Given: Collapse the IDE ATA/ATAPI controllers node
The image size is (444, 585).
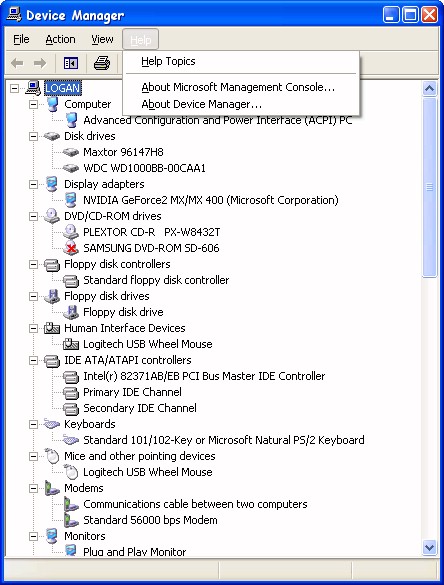Looking at the screenshot, I should pos(34,360).
